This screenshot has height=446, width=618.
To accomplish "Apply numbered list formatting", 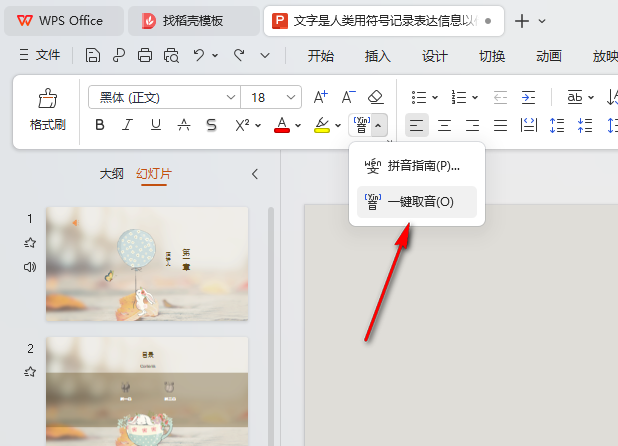I will point(459,97).
